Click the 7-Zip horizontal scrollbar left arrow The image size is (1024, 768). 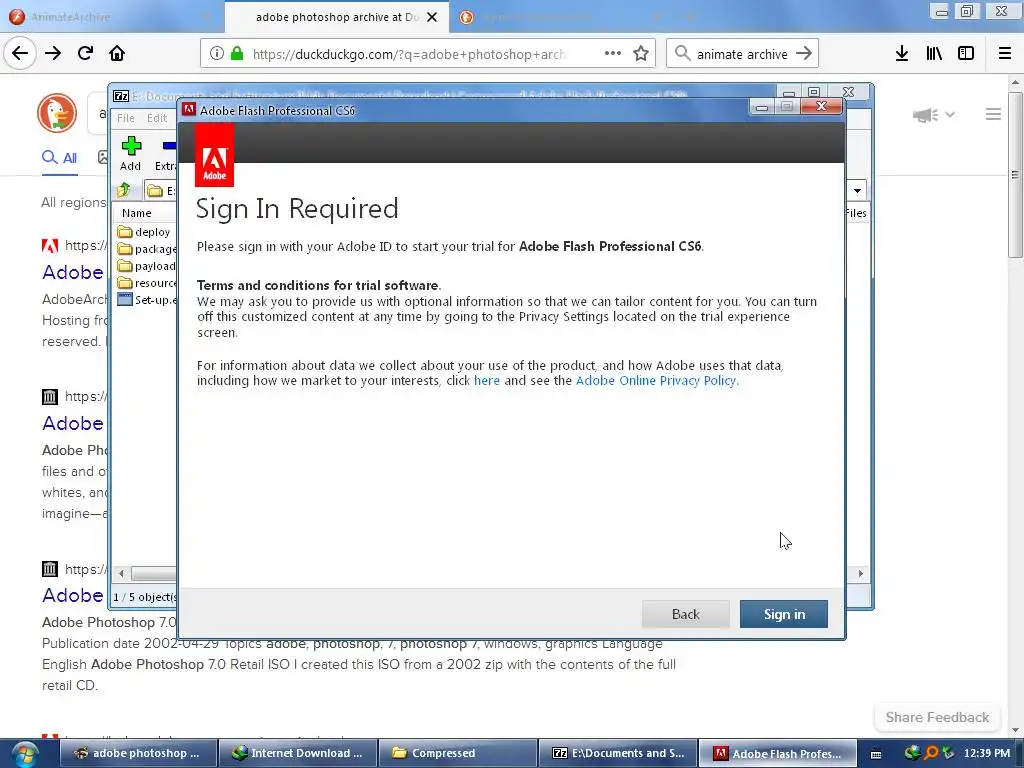121,573
